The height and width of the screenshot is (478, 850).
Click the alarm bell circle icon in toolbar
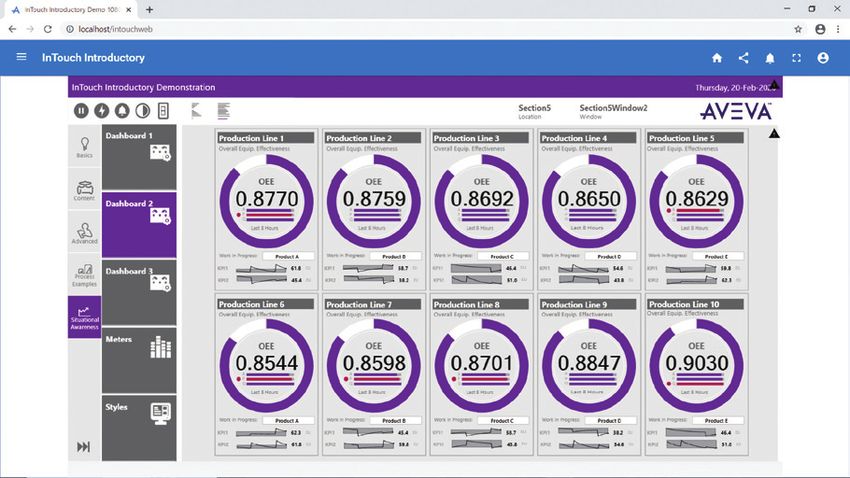tap(122, 111)
